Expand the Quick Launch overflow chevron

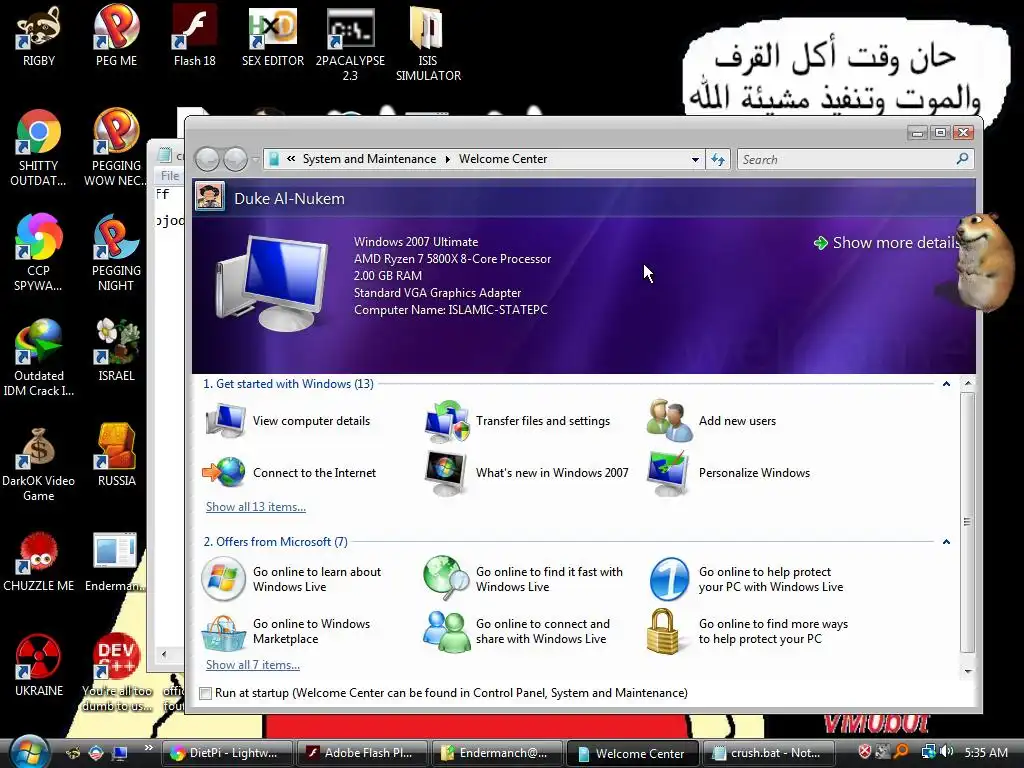pos(149,748)
